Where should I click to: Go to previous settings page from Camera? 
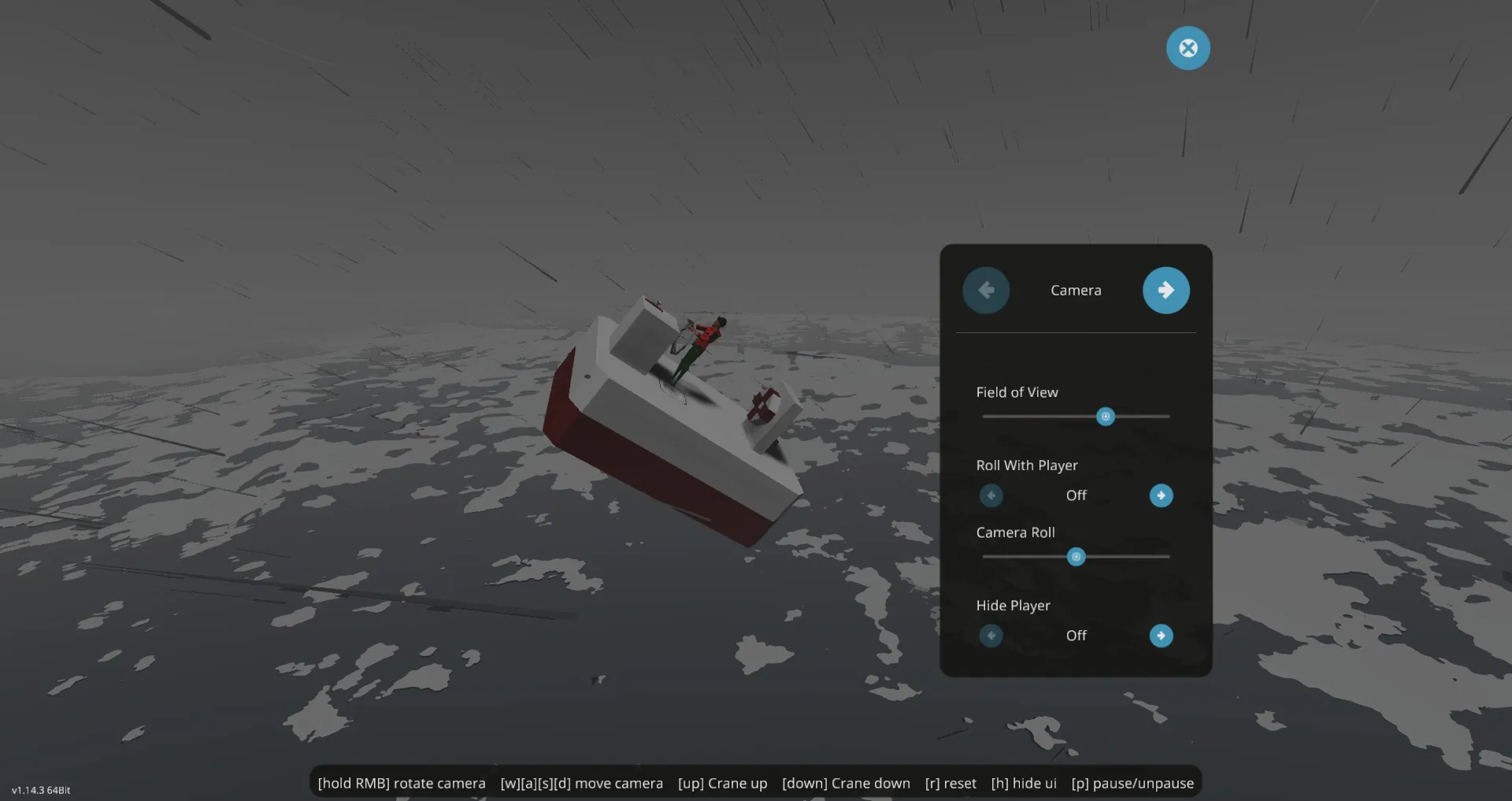(986, 291)
